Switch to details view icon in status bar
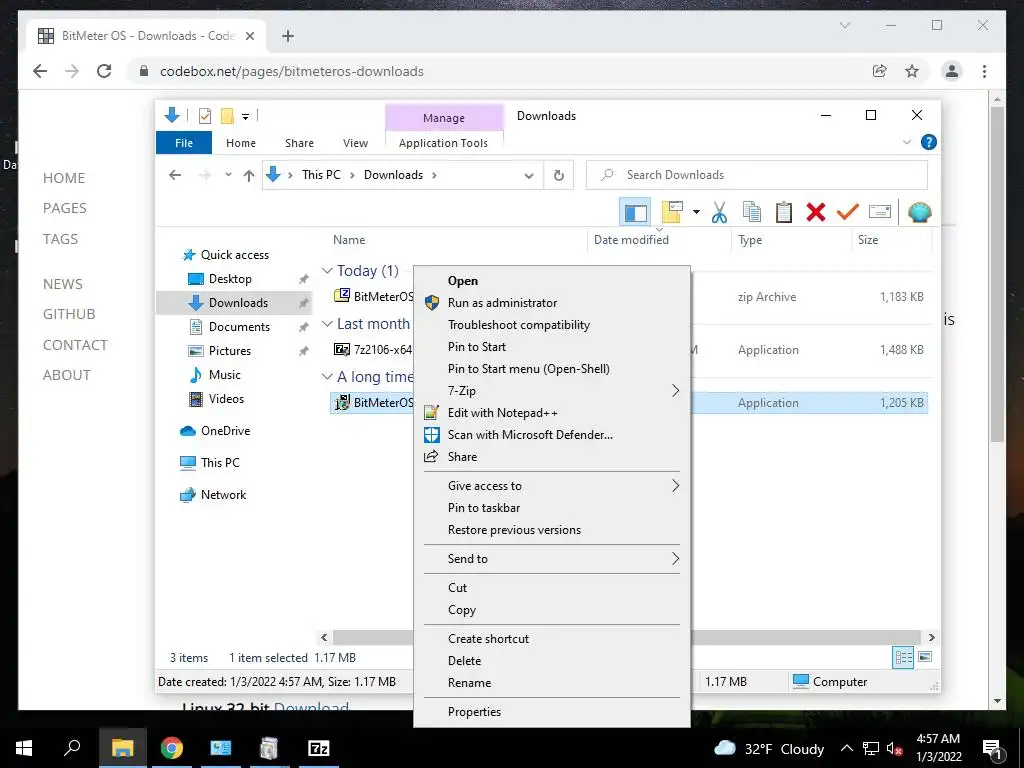Image resolution: width=1024 pixels, height=768 pixels. tap(903, 658)
